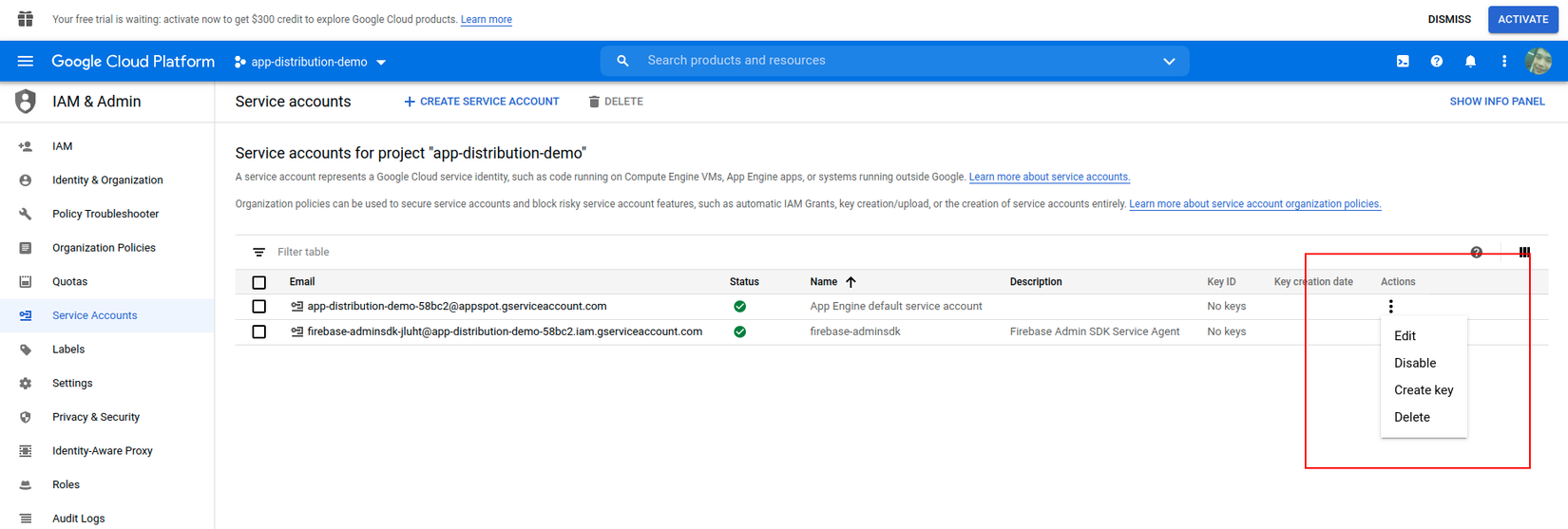Image resolution: width=1568 pixels, height=529 pixels.
Task: Open the notifications bell
Action: point(1470,62)
